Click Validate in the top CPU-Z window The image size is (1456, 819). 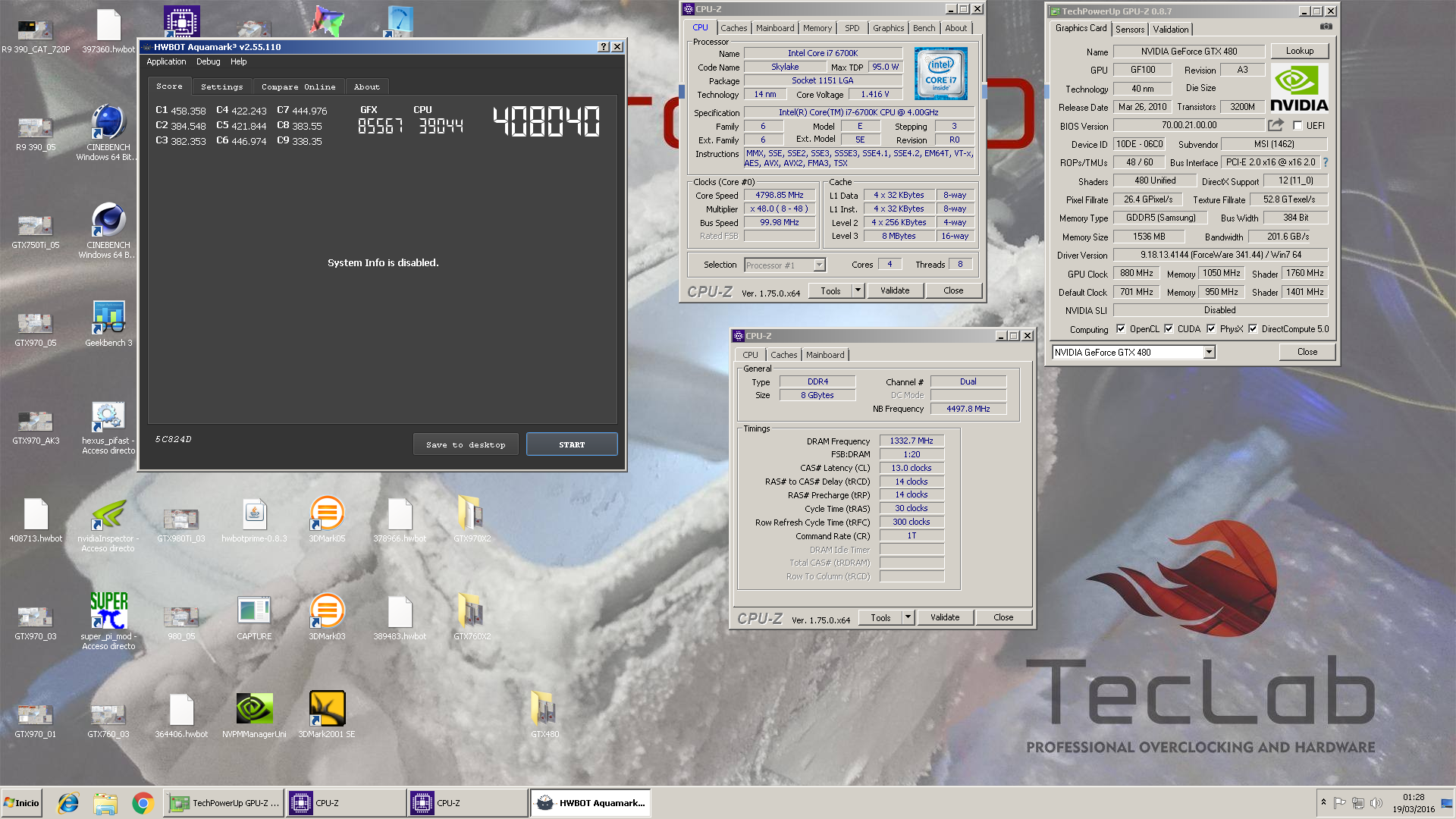pyautogui.click(x=895, y=290)
